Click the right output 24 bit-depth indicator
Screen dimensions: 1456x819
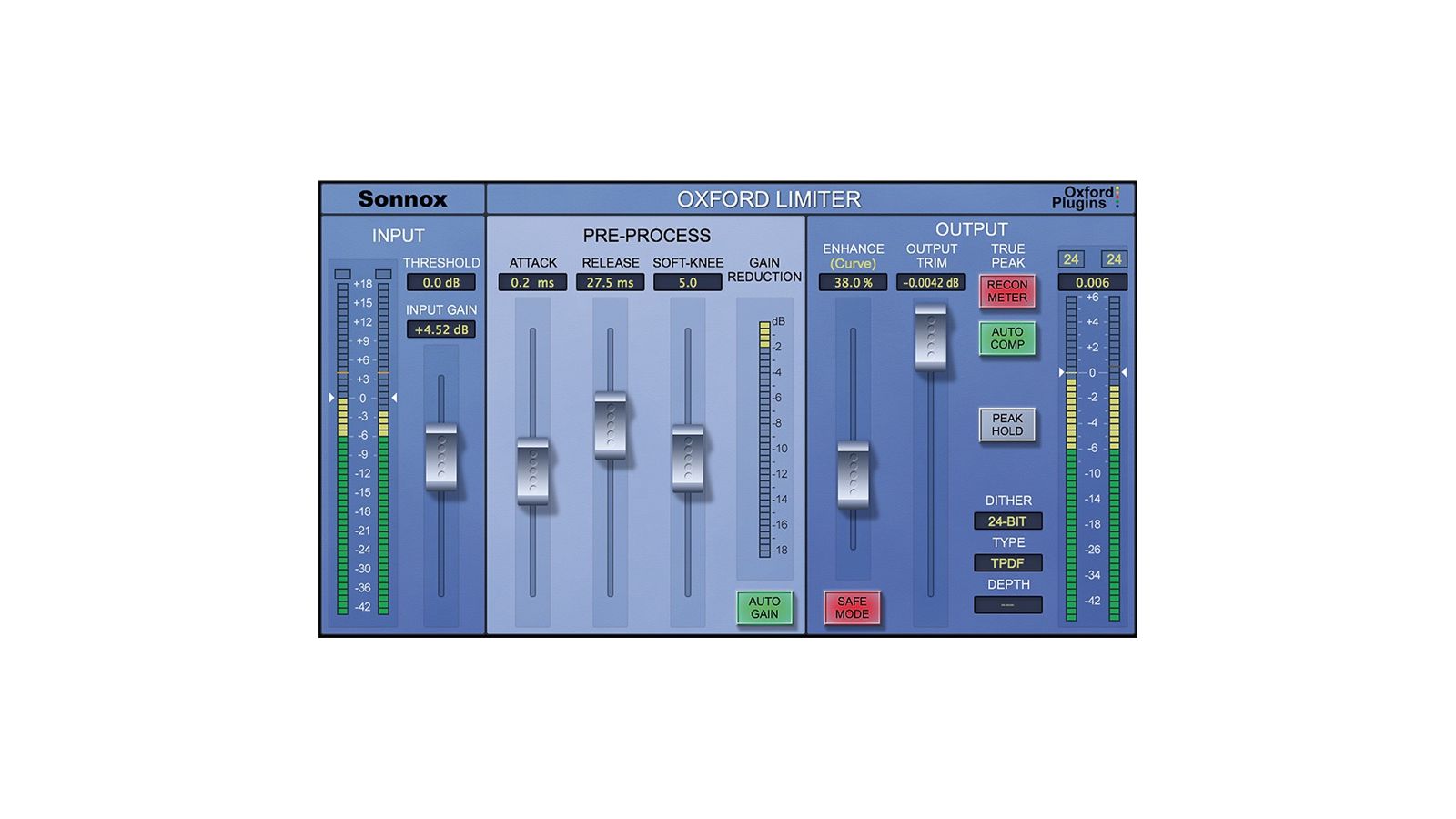(1114, 259)
